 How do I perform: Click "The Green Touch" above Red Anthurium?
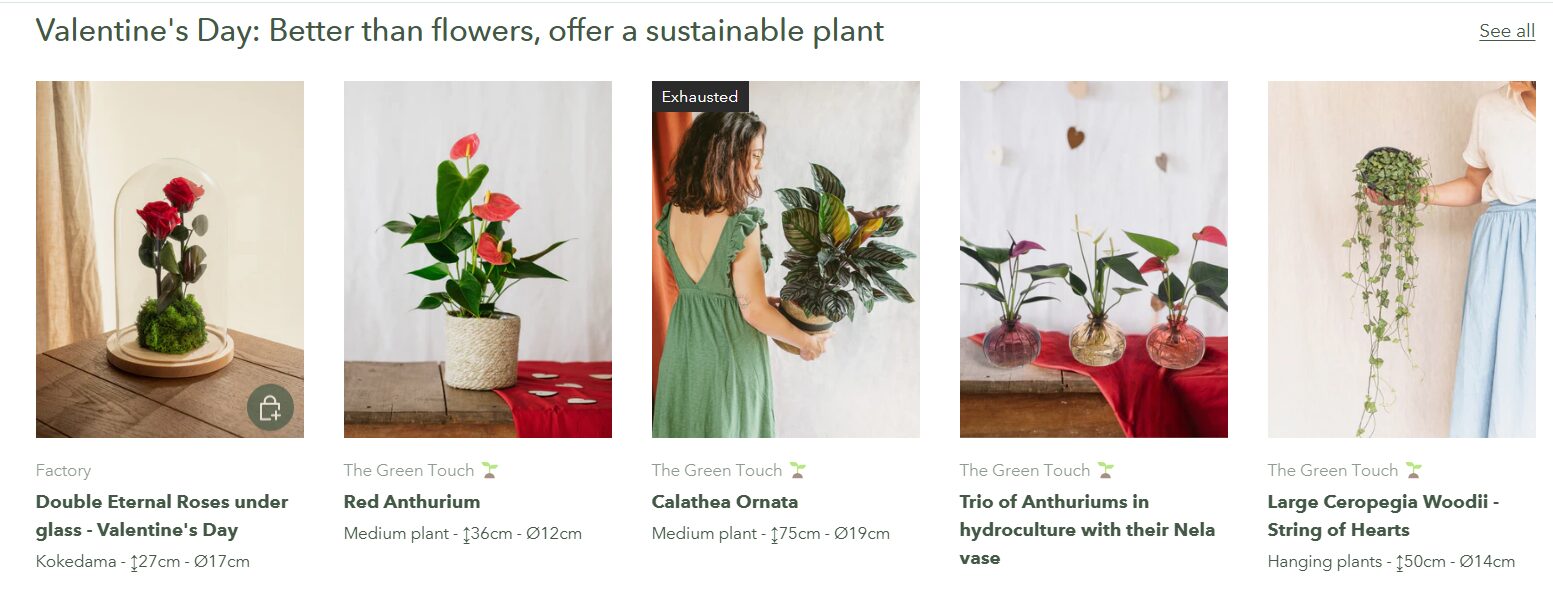click(x=409, y=470)
